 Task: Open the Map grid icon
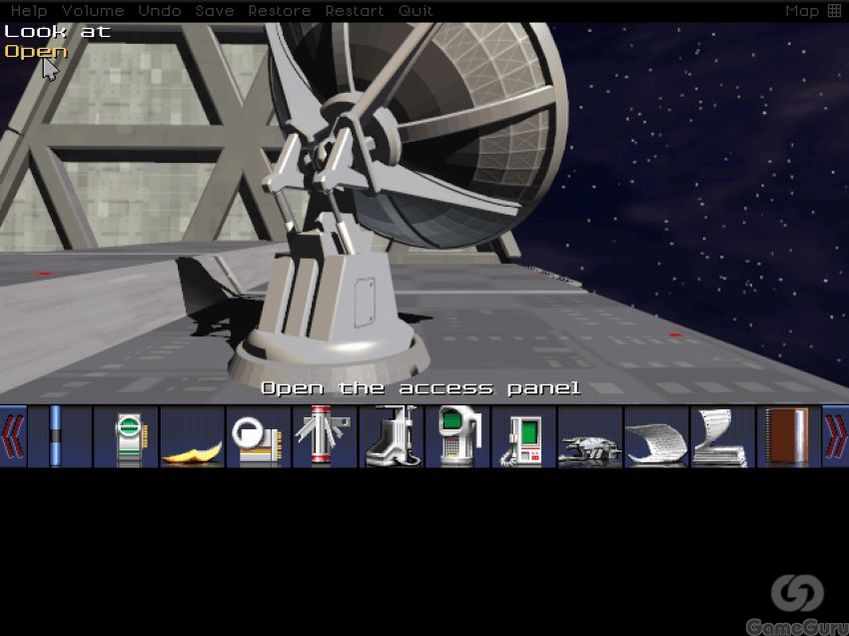[x=834, y=11]
